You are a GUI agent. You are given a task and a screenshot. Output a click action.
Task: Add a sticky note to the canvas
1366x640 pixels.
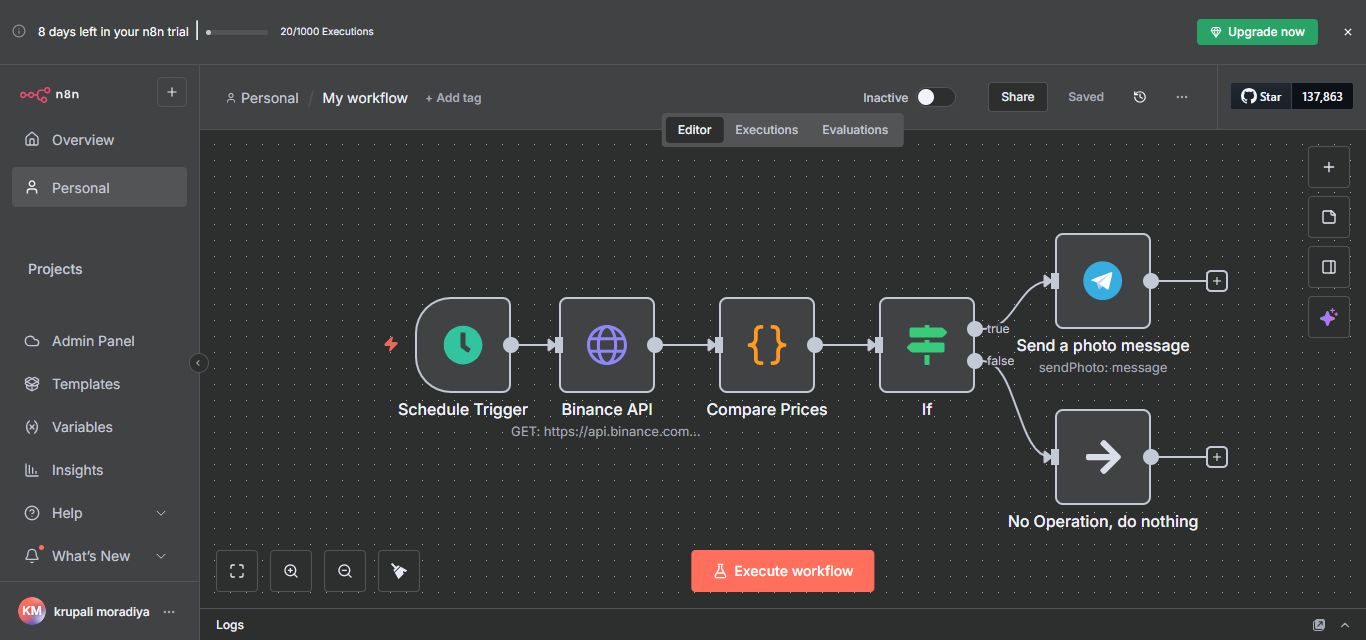tap(1329, 217)
